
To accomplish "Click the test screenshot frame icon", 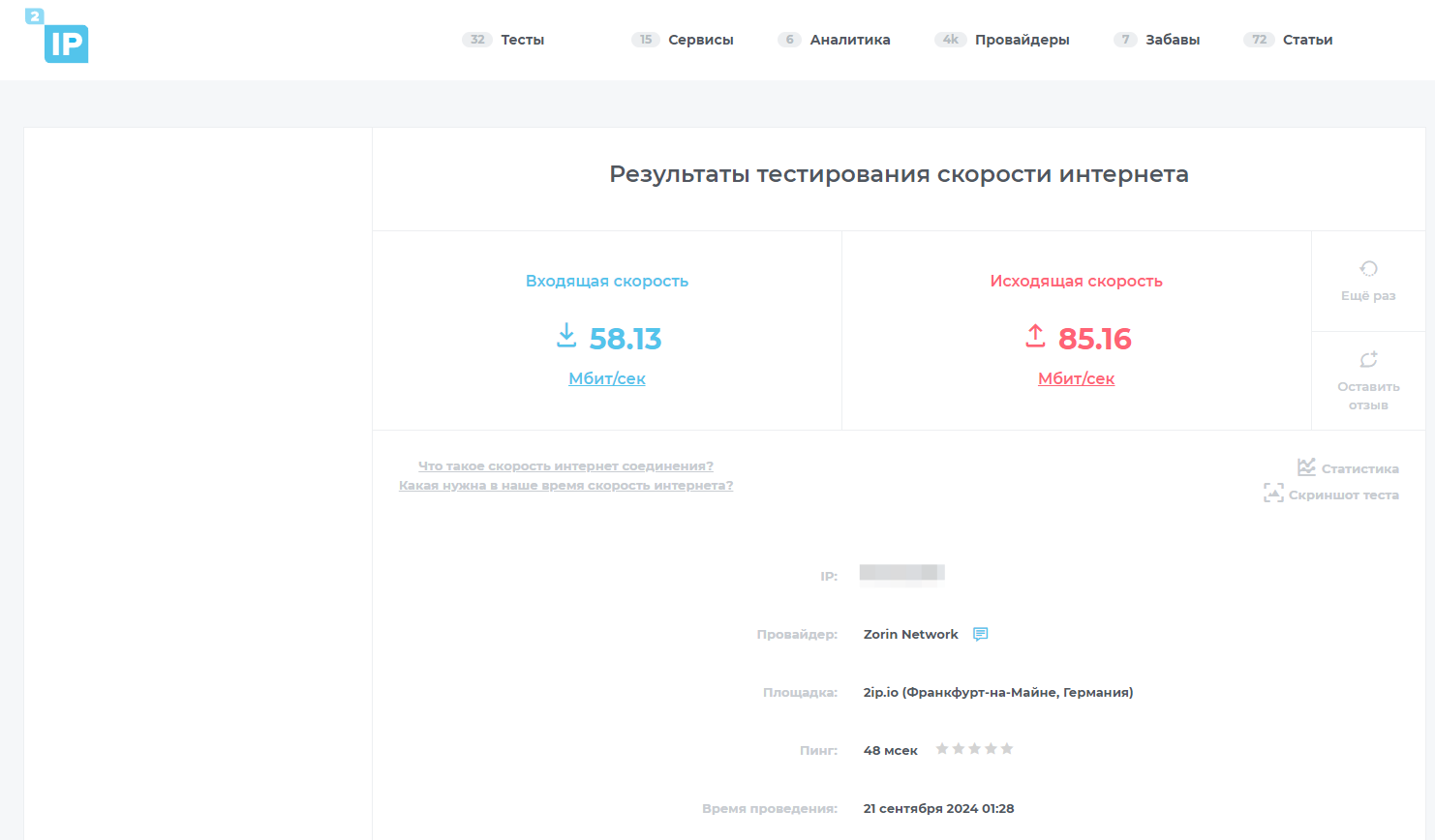I will coord(1273,494).
